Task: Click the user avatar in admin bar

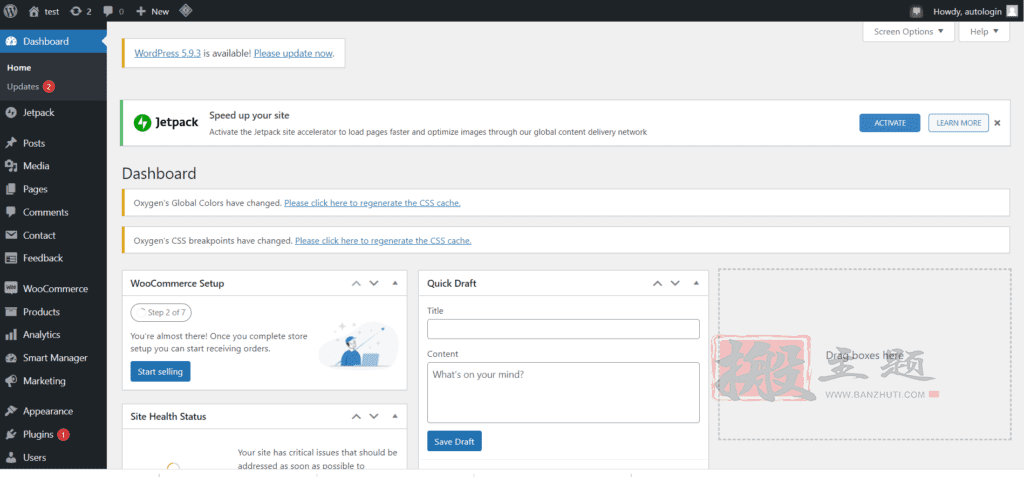Action: 1012,11
